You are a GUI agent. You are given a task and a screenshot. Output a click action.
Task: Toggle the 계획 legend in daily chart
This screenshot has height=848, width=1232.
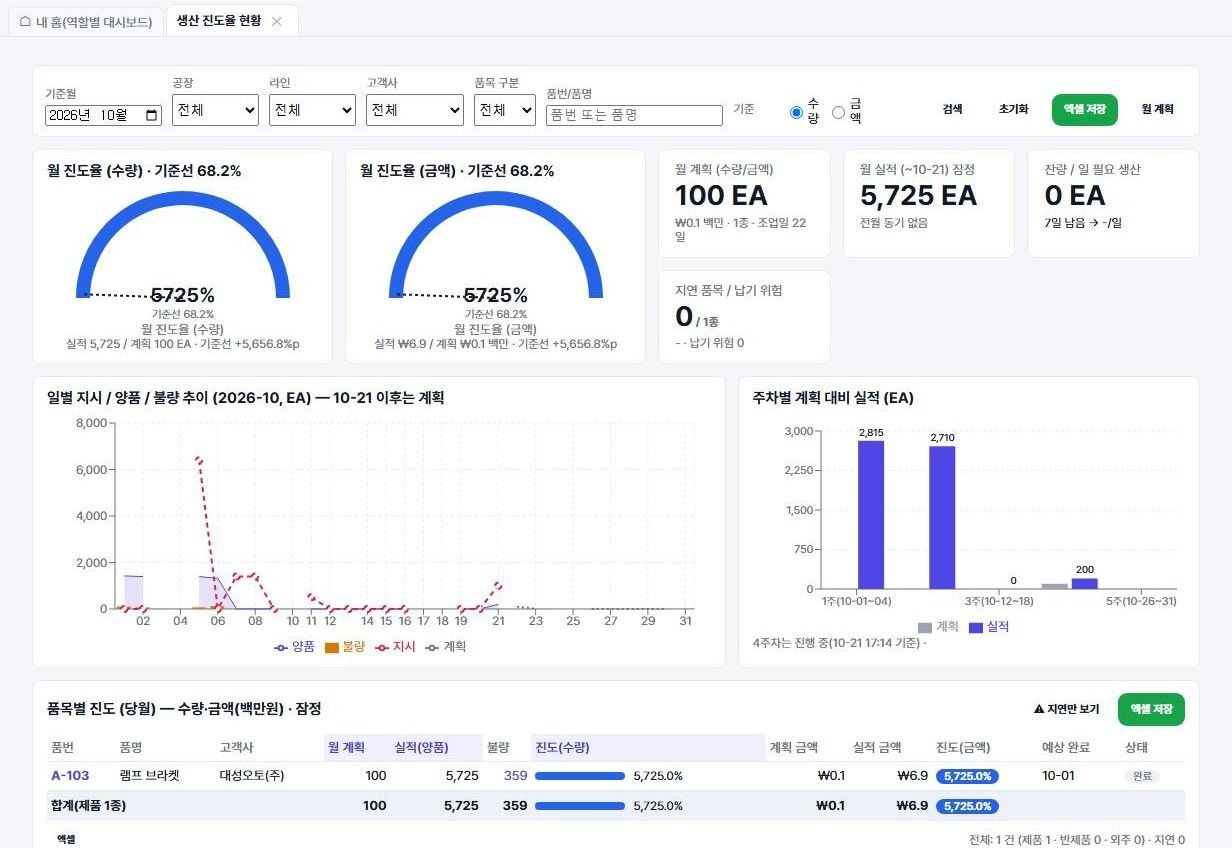[x=446, y=647]
